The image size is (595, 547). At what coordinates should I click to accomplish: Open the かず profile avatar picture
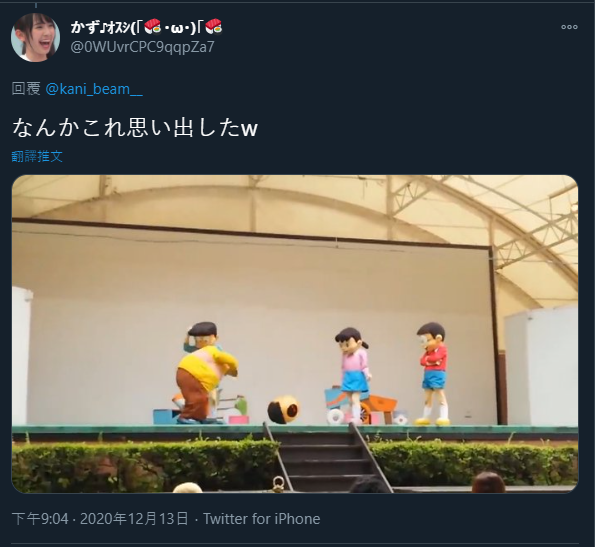[x=35, y=37]
